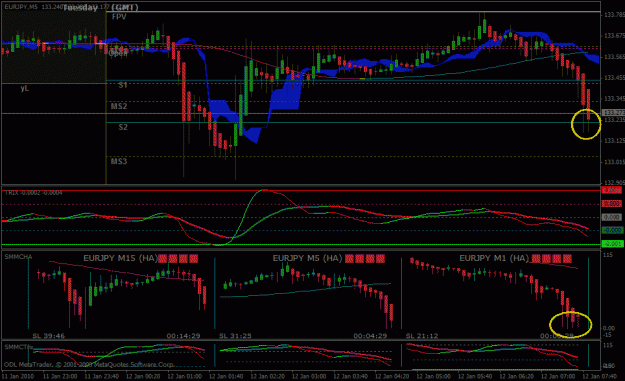Viewport: 625px width, 381px height.
Task: Select the 12 Jan 00:20 time label
Action: coord(143,376)
